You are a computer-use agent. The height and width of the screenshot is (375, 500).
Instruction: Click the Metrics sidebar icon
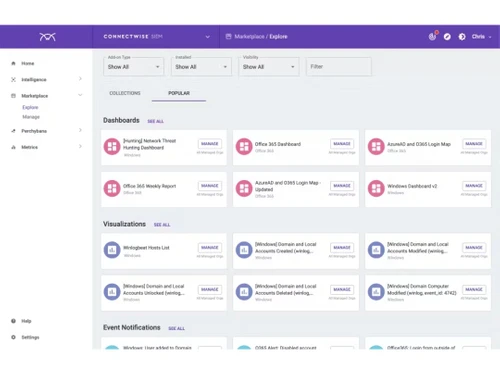tap(13, 147)
